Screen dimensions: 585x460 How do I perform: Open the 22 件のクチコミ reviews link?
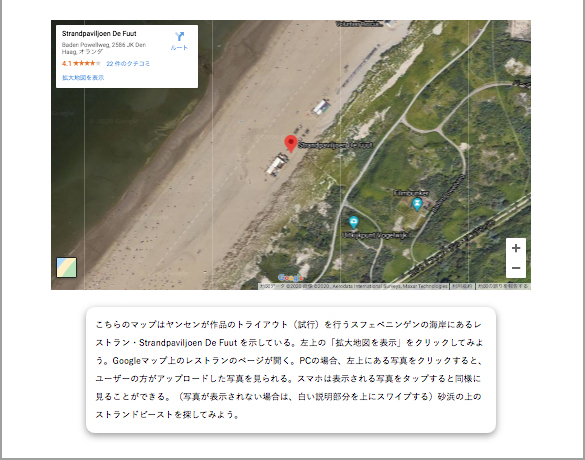point(128,63)
